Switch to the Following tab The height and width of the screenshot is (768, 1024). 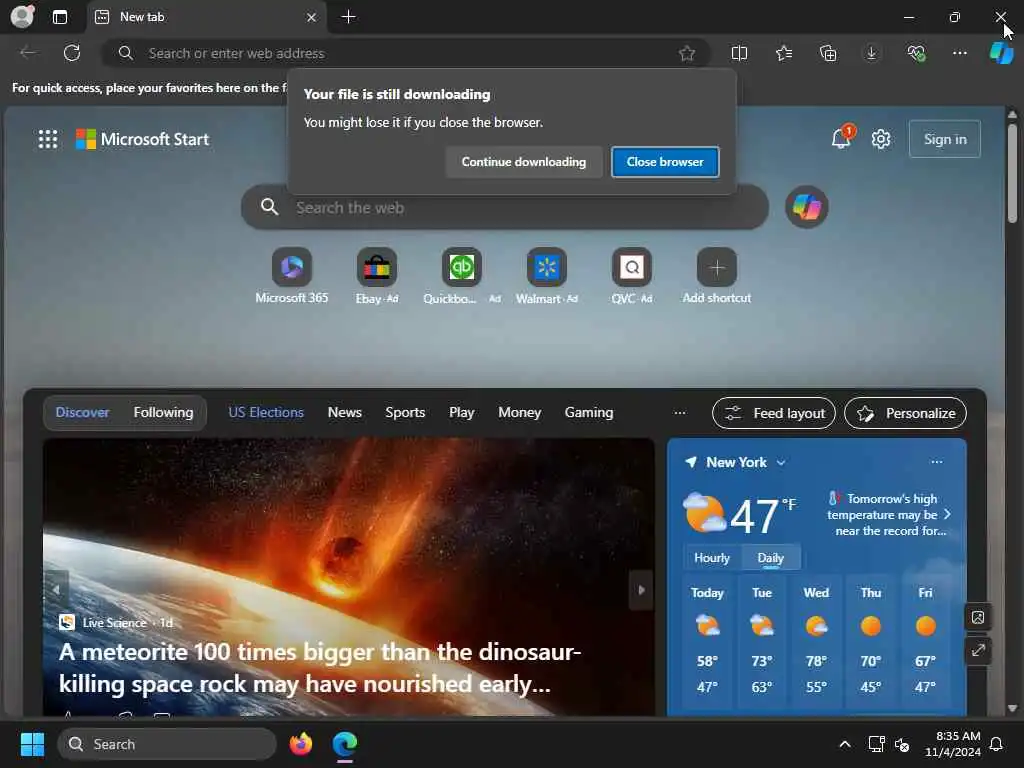(163, 413)
